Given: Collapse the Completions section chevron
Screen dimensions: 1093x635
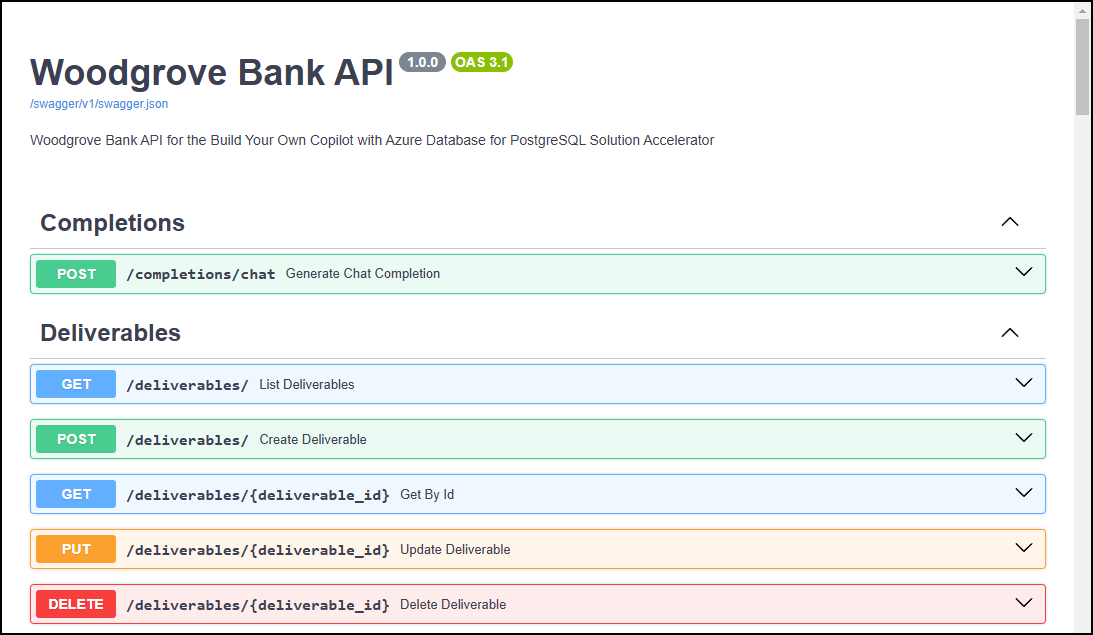Looking at the screenshot, I should (x=1009, y=222).
